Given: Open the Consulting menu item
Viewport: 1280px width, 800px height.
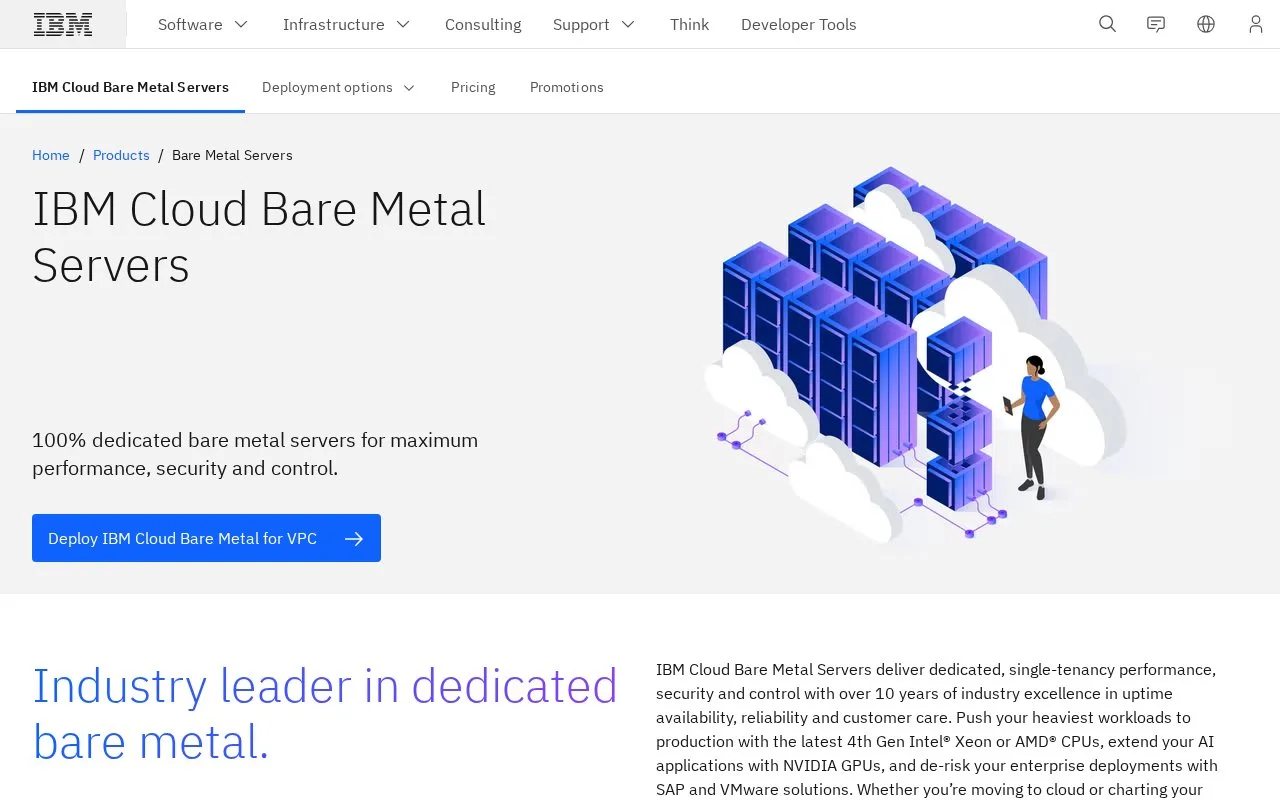Looking at the screenshot, I should point(483,24).
